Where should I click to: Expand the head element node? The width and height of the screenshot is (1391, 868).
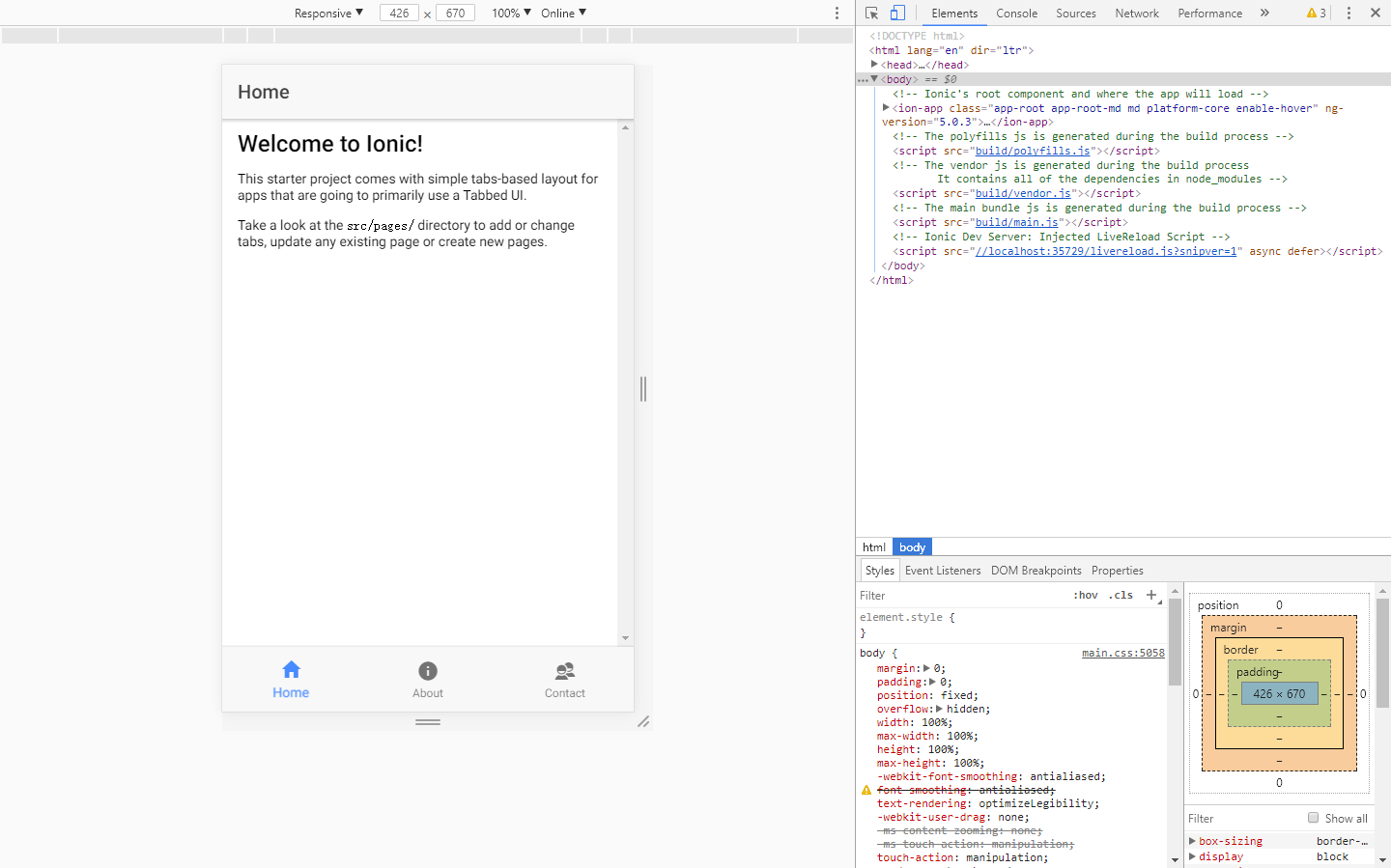tap(874, 65)
